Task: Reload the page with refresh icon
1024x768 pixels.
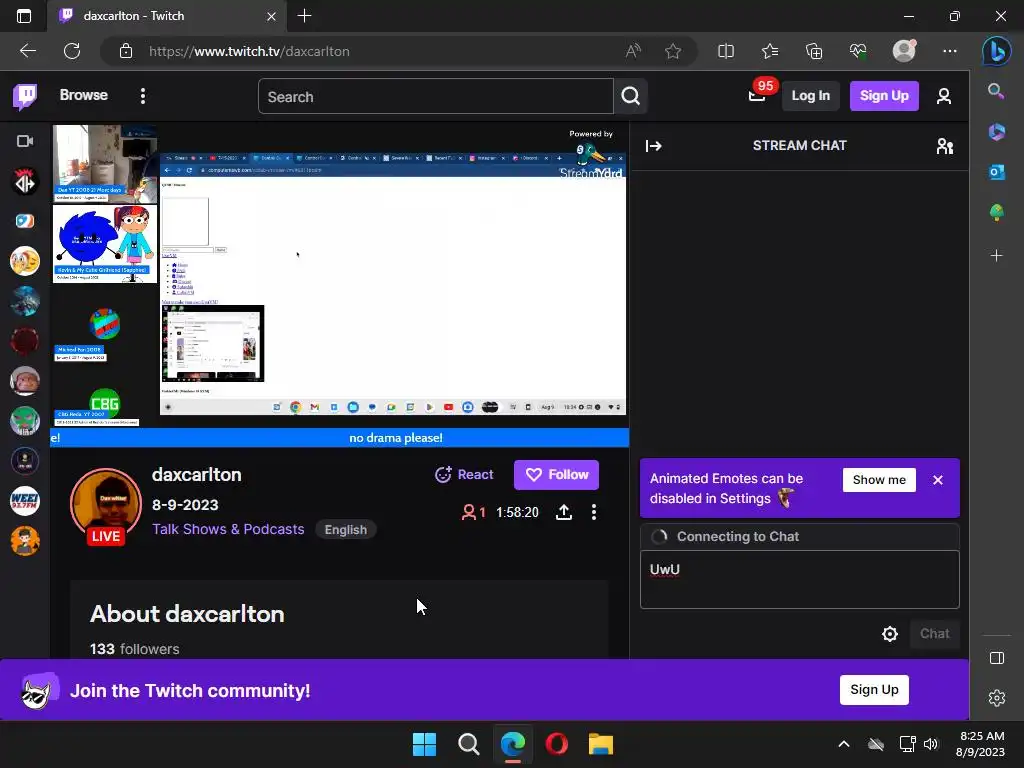Action: coord(72,51)
